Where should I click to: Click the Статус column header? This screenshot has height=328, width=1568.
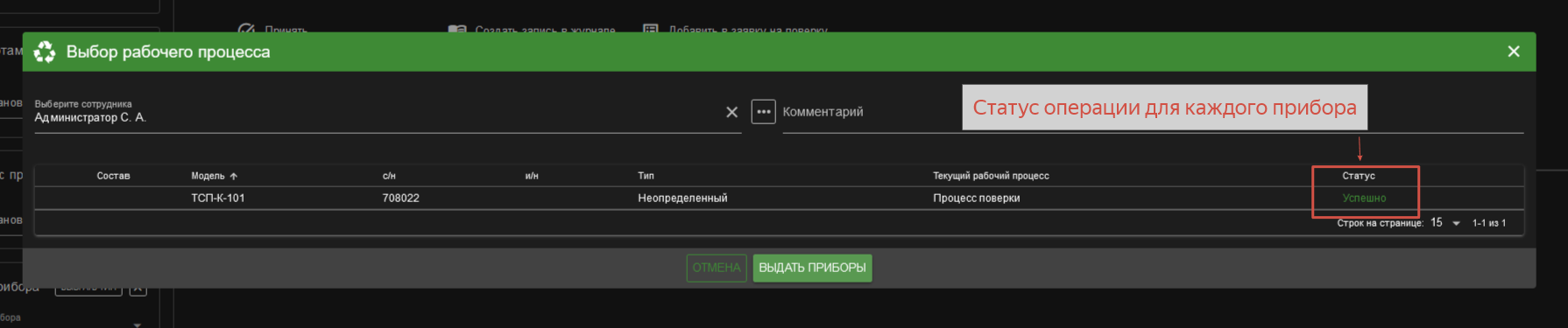click(x=1359, y=176)
